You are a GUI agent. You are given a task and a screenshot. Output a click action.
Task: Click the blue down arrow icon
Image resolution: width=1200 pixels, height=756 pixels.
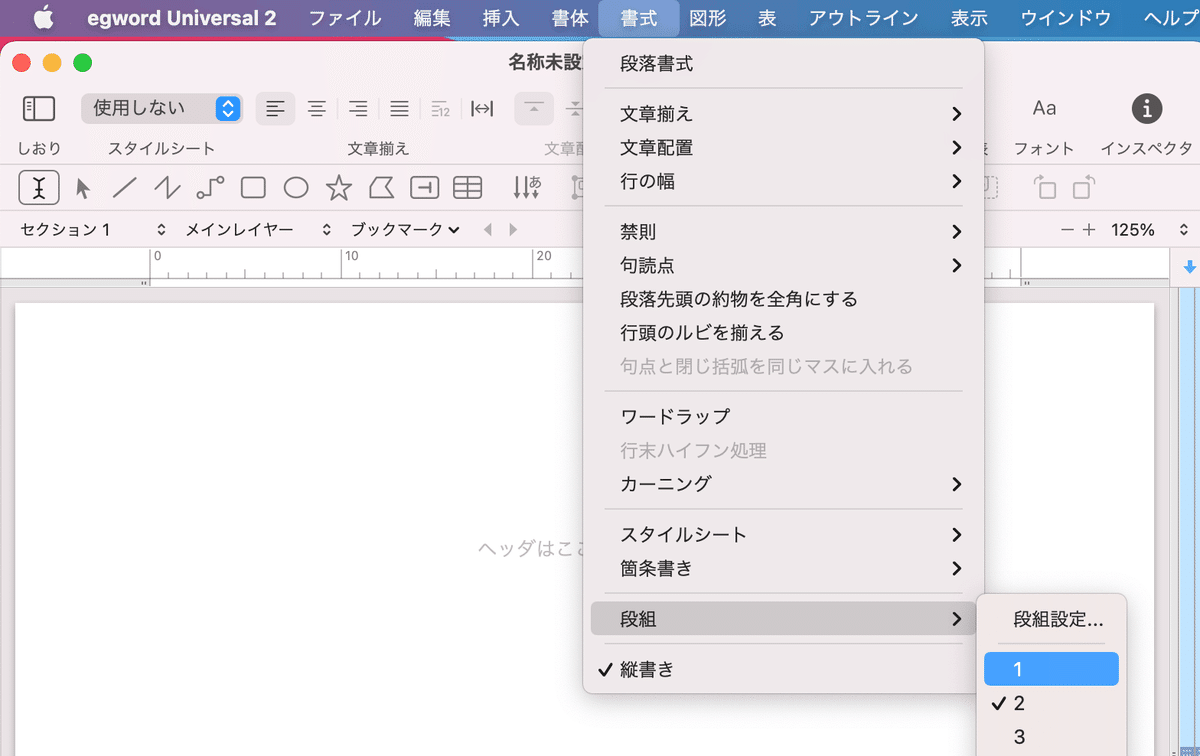tap(1190, 267)
